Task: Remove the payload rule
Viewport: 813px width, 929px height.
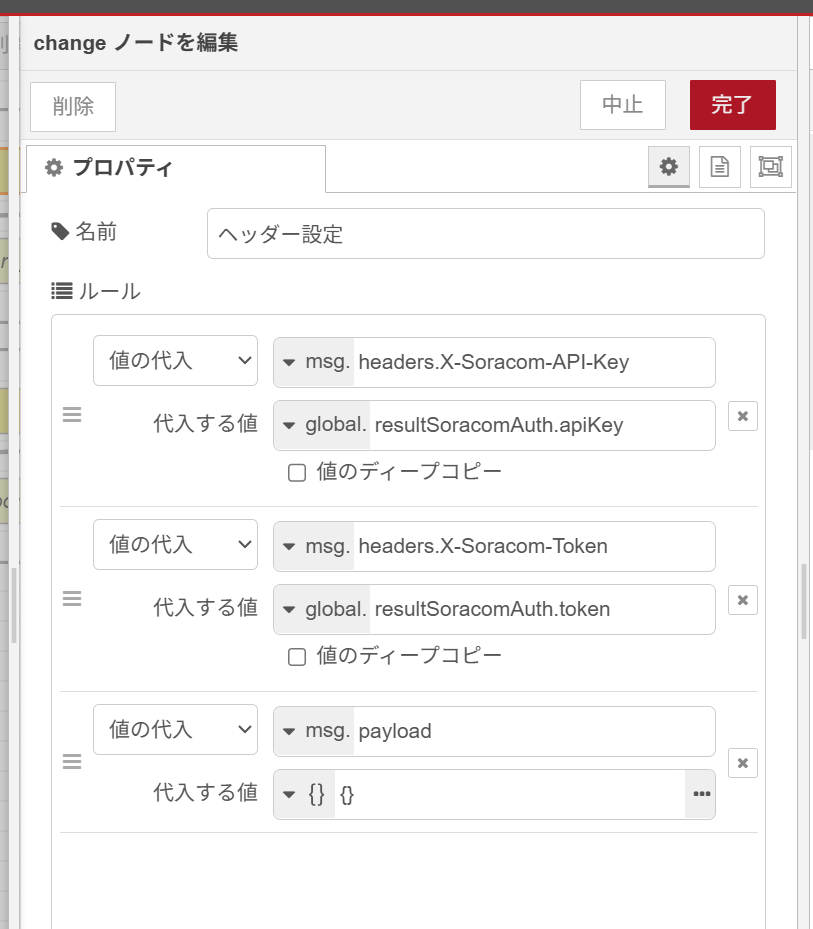Action: pyautogui.click(x=742, y=763)
